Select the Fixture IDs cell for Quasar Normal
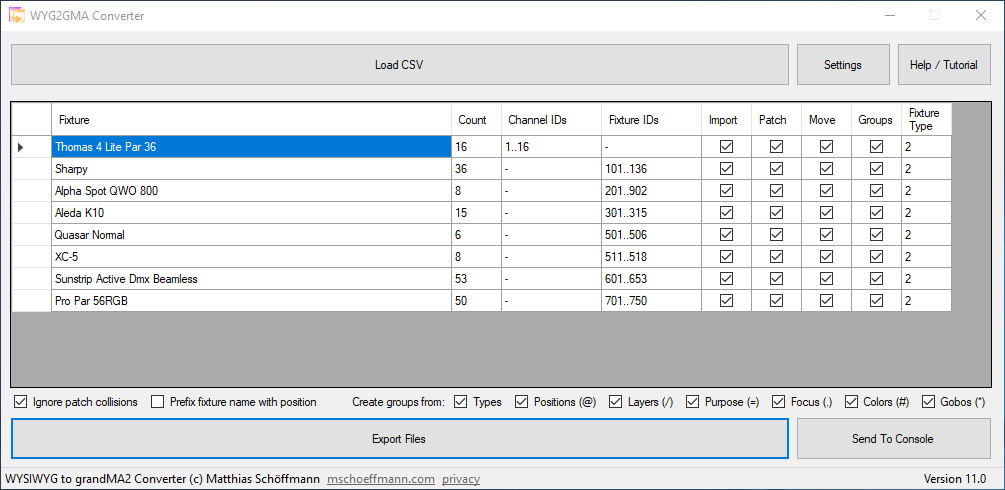1005x490 pixels. point(650,235)
